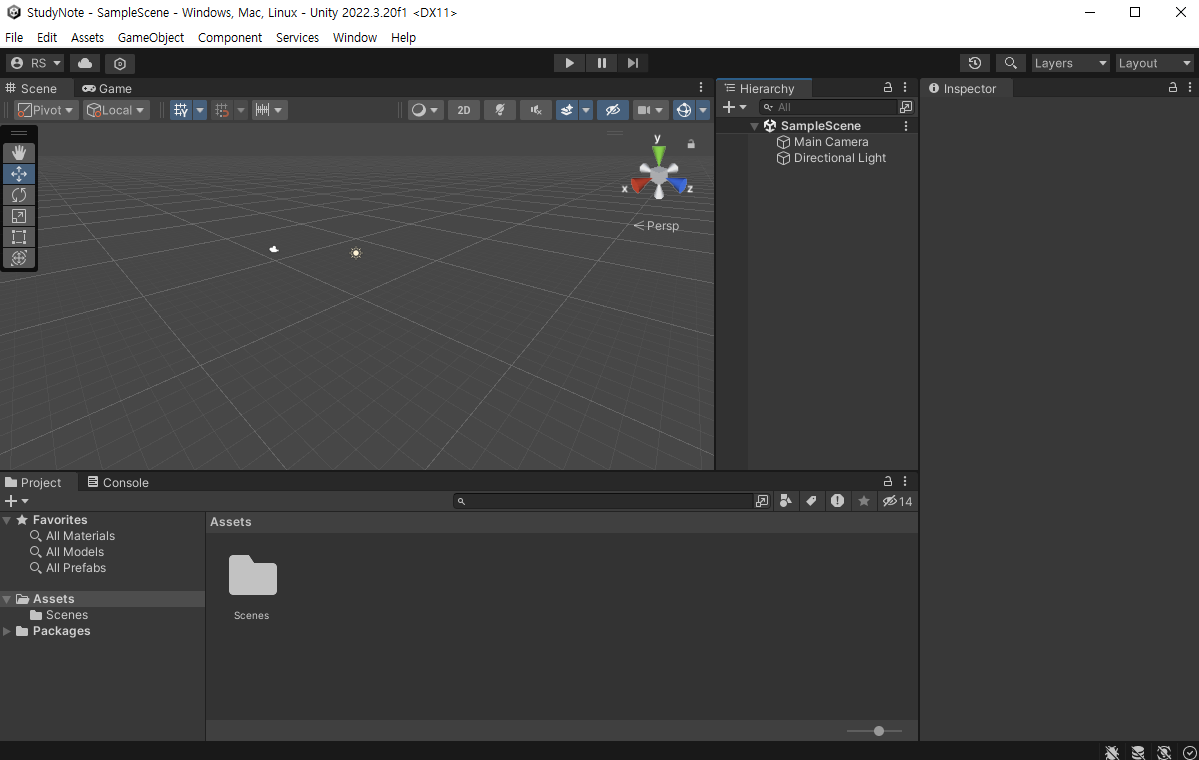The image size is (1199, 760).
Task: Search by Label in Project
Action: 811,502
